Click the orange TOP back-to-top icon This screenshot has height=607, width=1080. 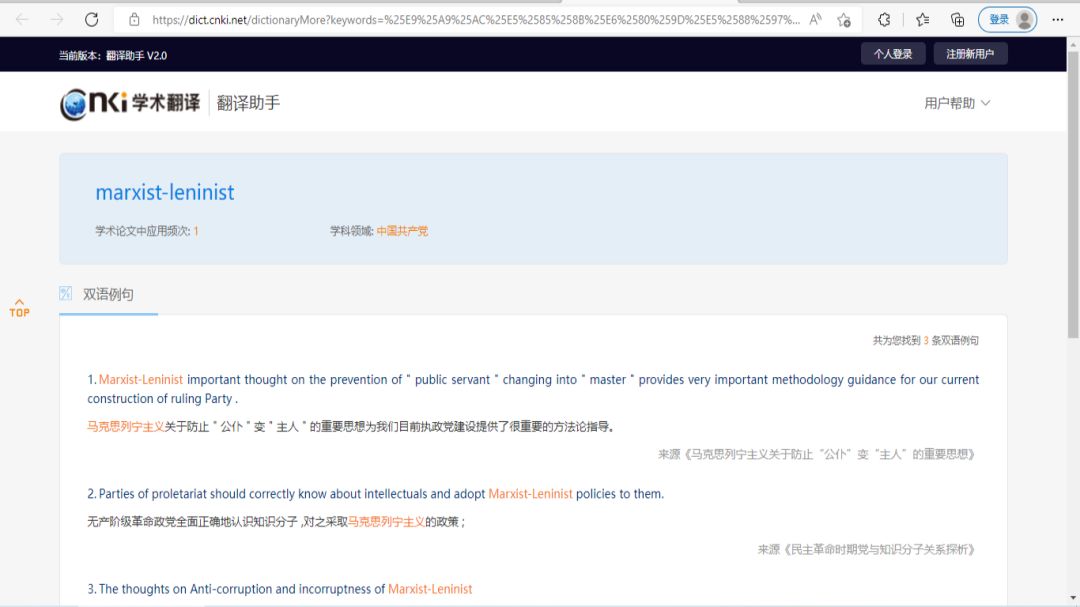tap(19, 308)
